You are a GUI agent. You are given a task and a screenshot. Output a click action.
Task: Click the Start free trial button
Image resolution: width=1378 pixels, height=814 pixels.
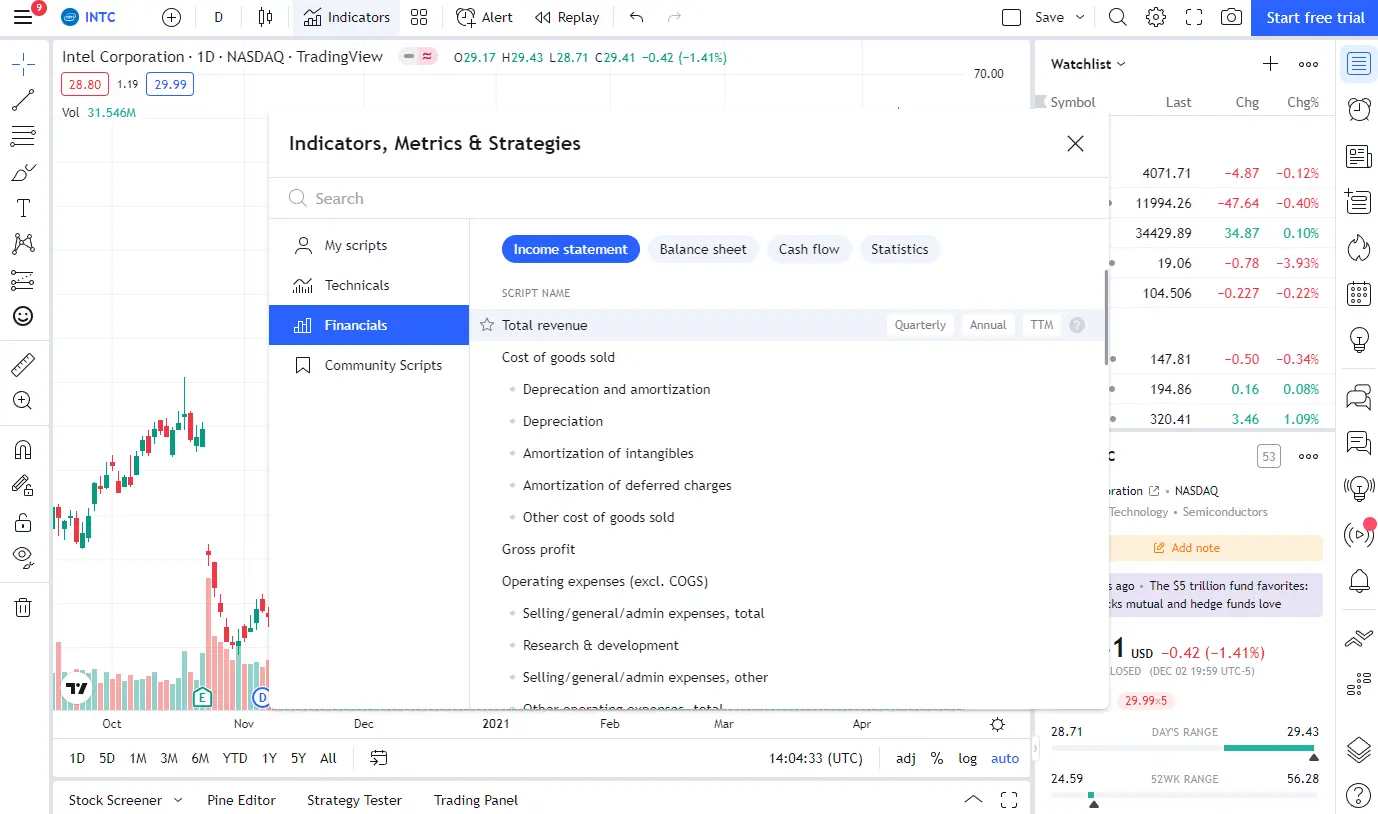1313,17
